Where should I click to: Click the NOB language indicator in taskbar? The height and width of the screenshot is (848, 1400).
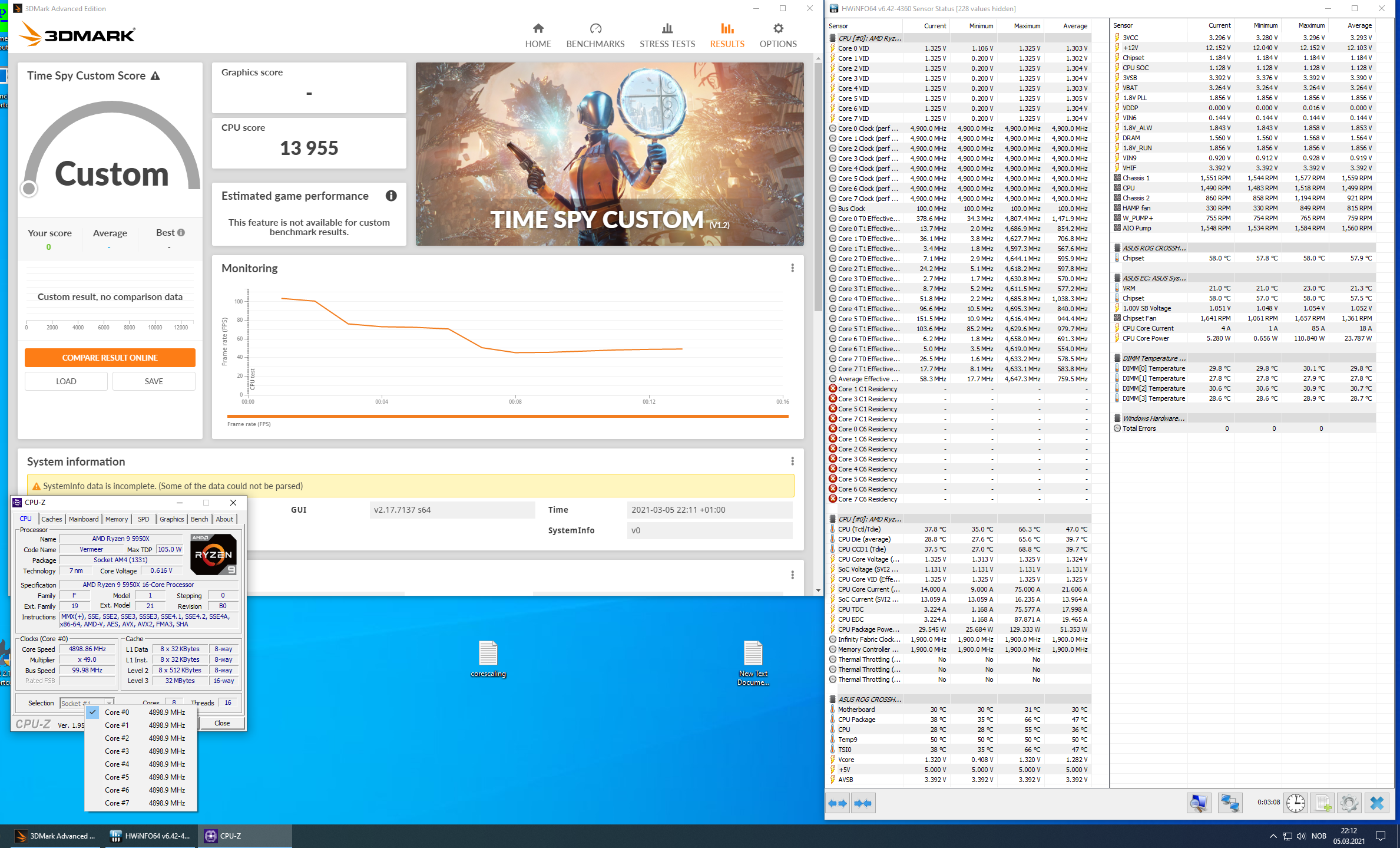tap(1319, 836)
